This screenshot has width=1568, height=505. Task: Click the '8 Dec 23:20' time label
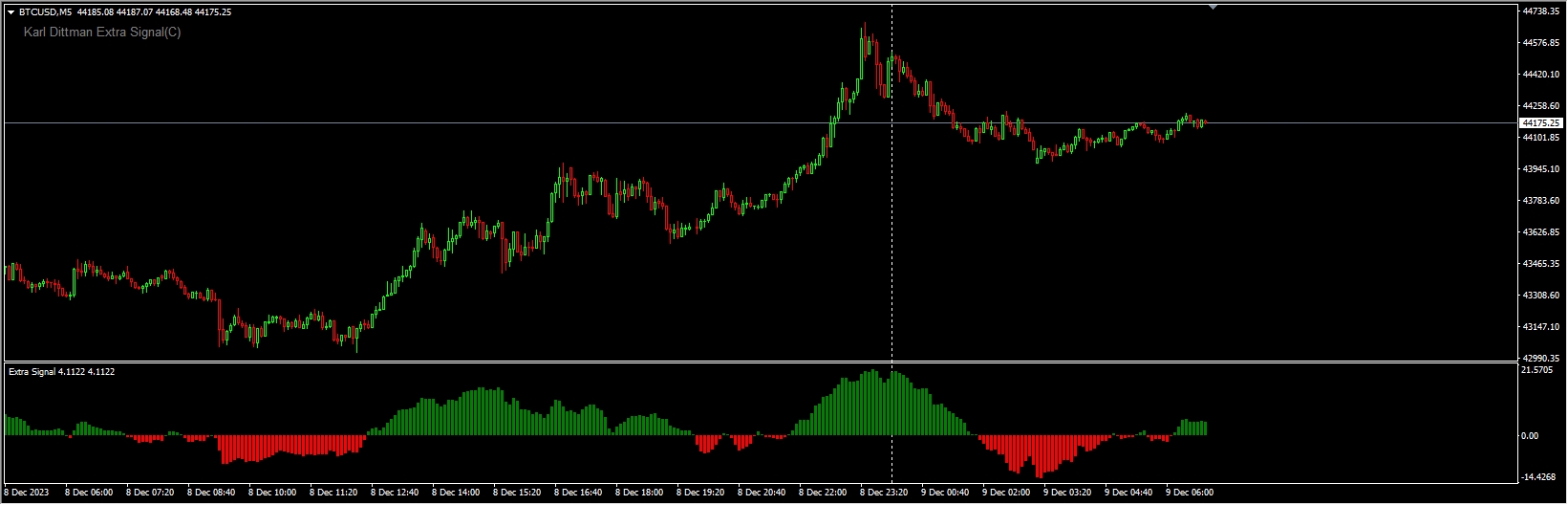click(884, 494)
